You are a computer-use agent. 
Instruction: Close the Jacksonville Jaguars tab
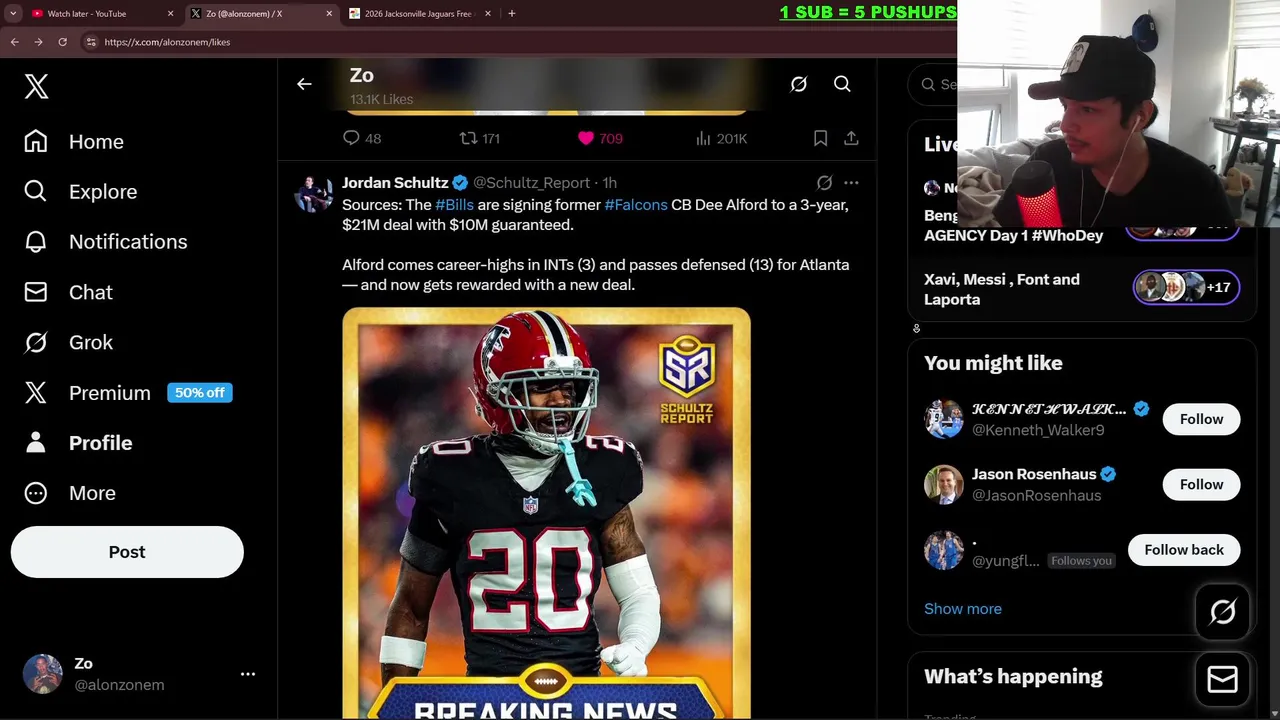(x=488, y=13)
